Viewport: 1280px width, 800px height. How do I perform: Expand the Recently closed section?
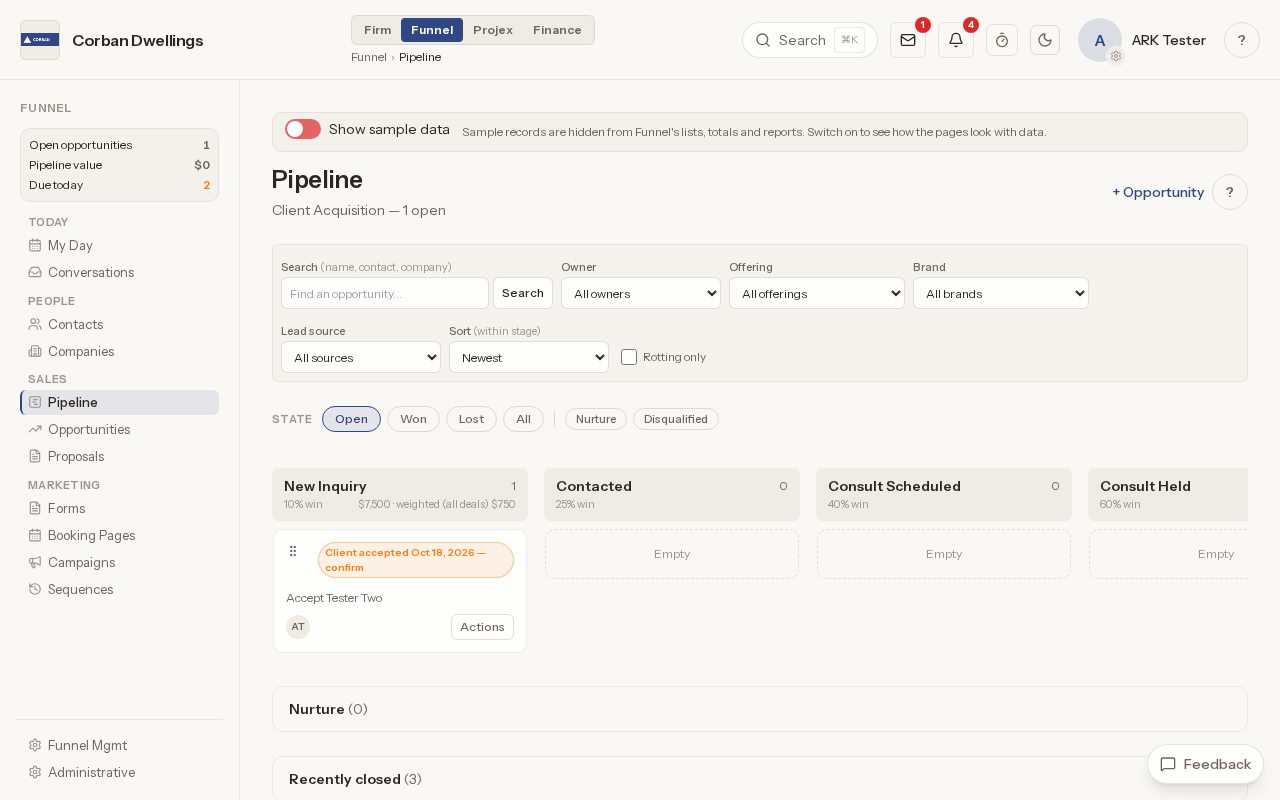[x=760, y=779]
